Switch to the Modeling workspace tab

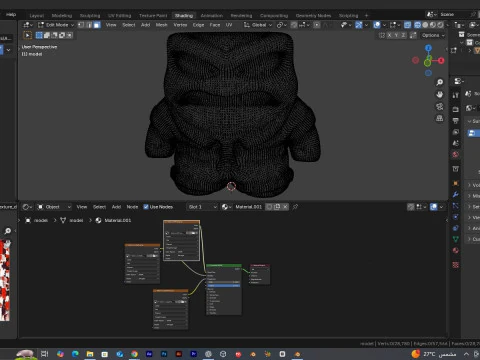point(62,16)
